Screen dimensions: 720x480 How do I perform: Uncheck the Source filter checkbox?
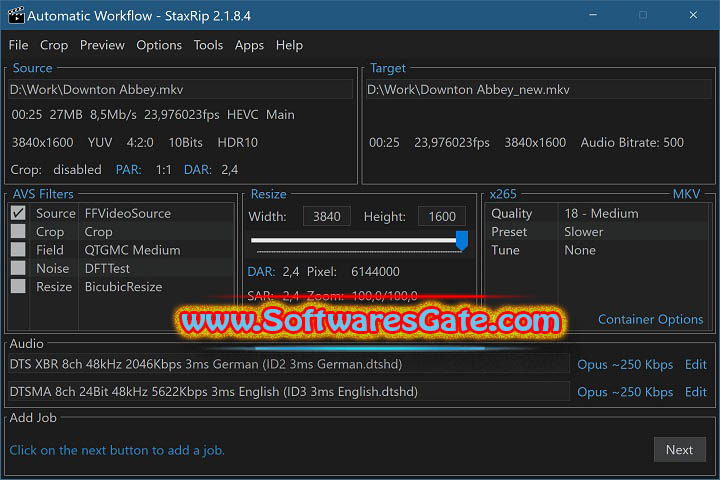[18, 213]
